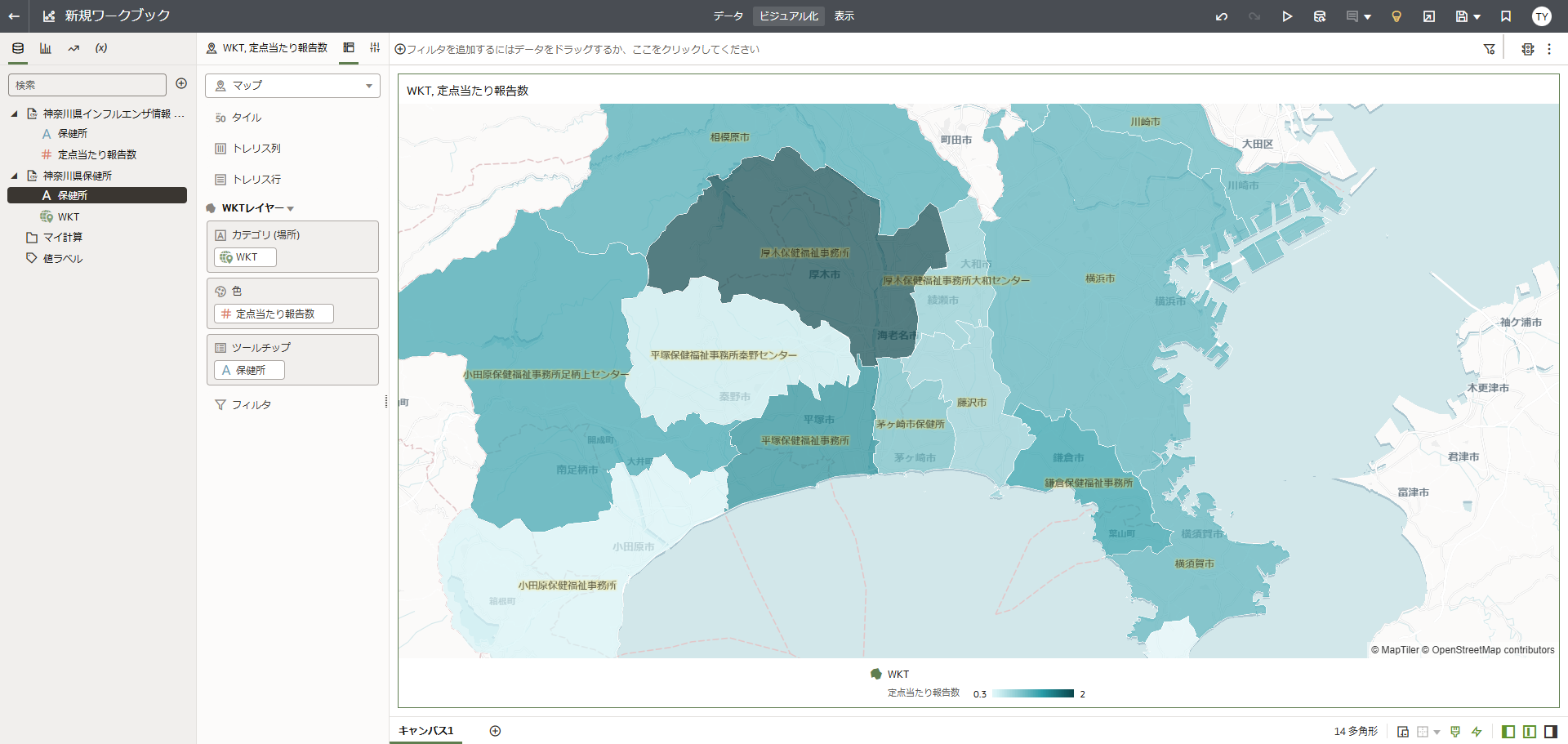
Task: Click the add data plus icon beside search
Action: tap(181, 84)
